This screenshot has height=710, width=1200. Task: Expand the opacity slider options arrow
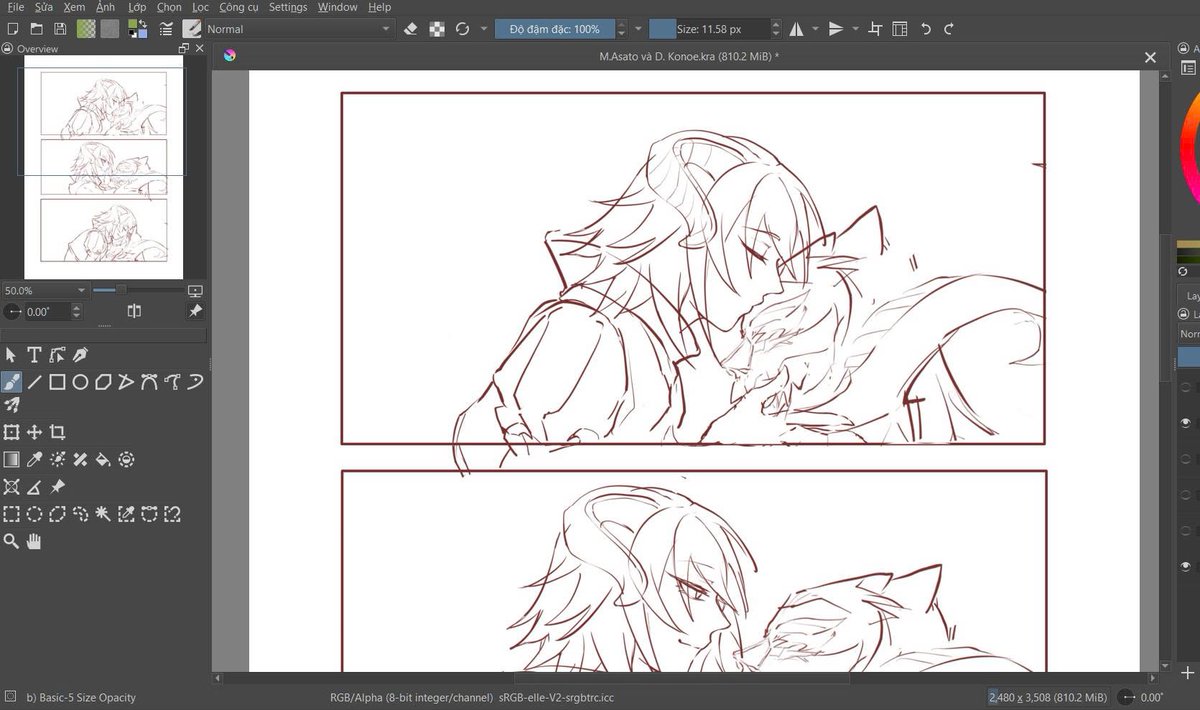pos(638,29)
